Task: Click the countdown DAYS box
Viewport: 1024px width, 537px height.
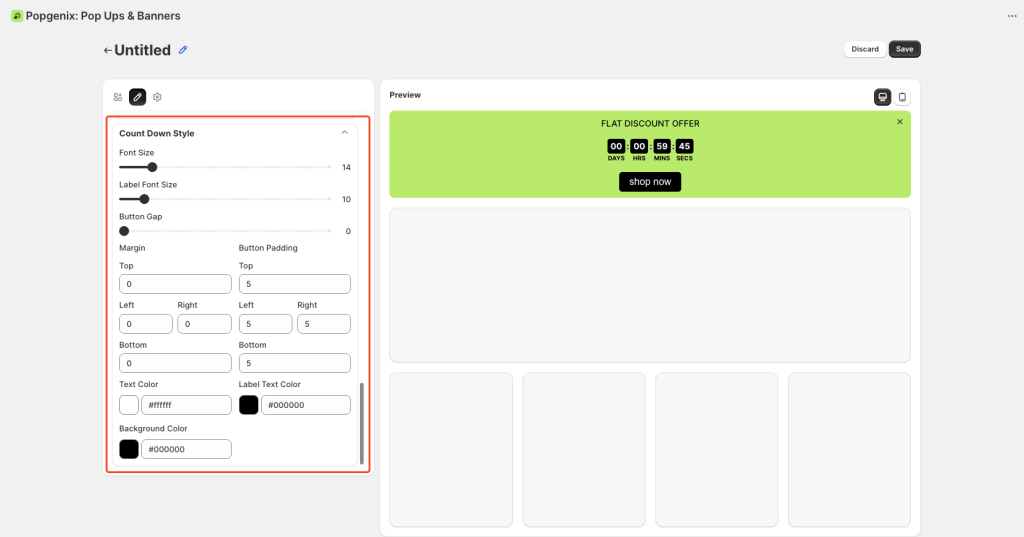Action: point(616,146)
